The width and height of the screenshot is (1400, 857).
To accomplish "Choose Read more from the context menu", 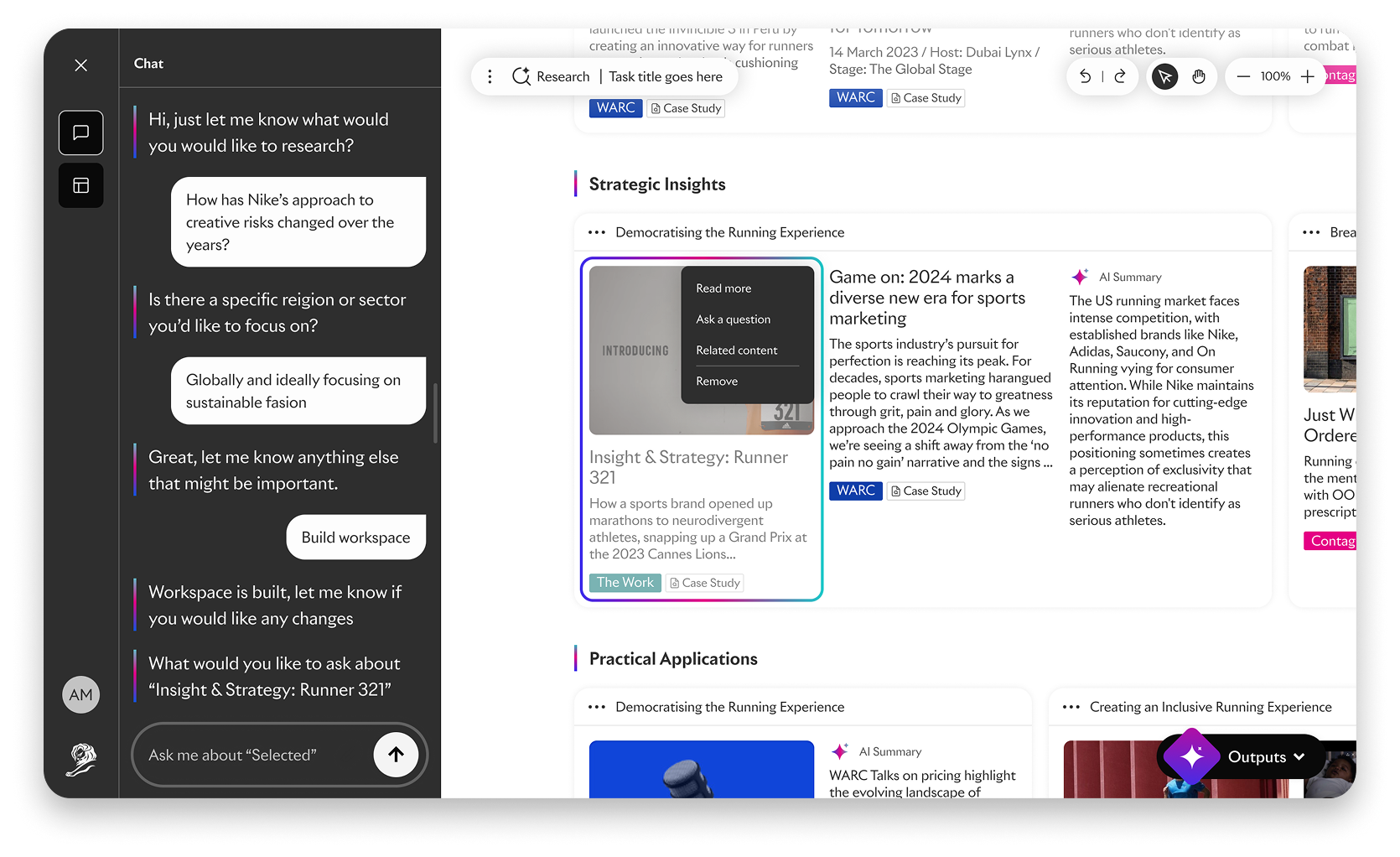I will pos(723,288).
